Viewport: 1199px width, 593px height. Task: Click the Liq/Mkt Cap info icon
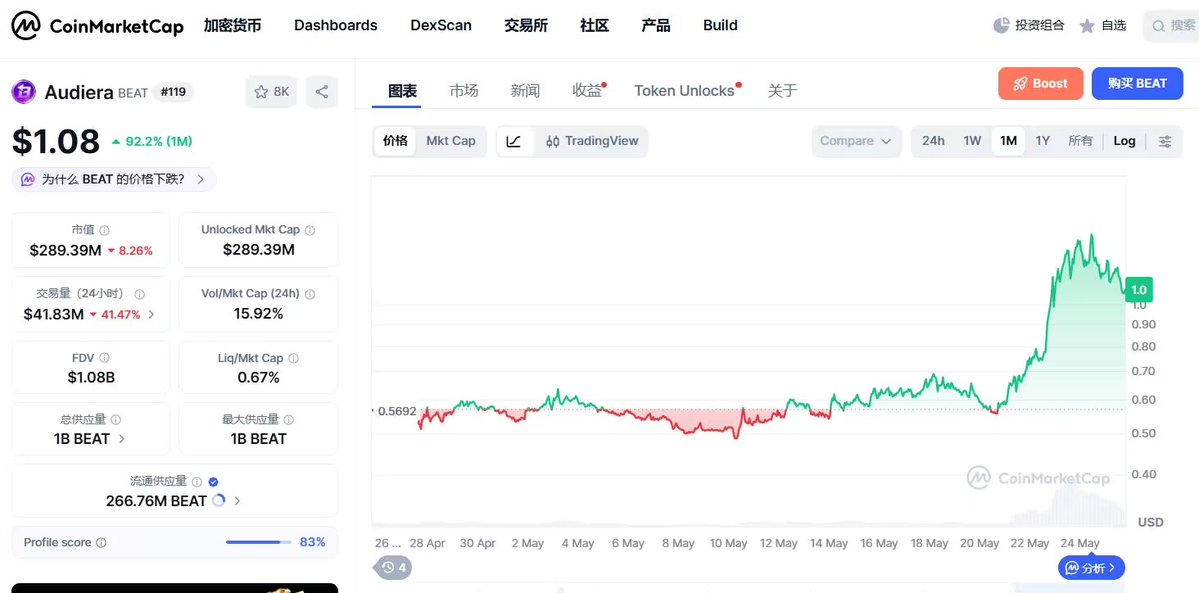click(x=294, y=358)
